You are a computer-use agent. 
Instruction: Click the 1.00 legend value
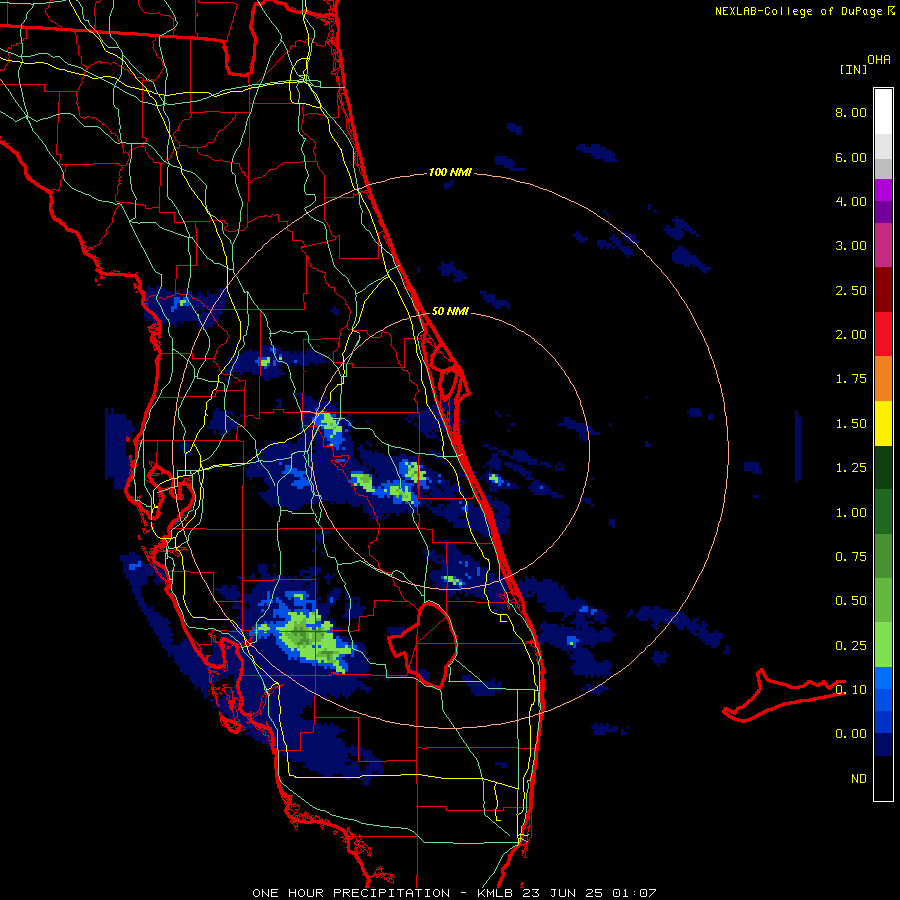point(851,513)
